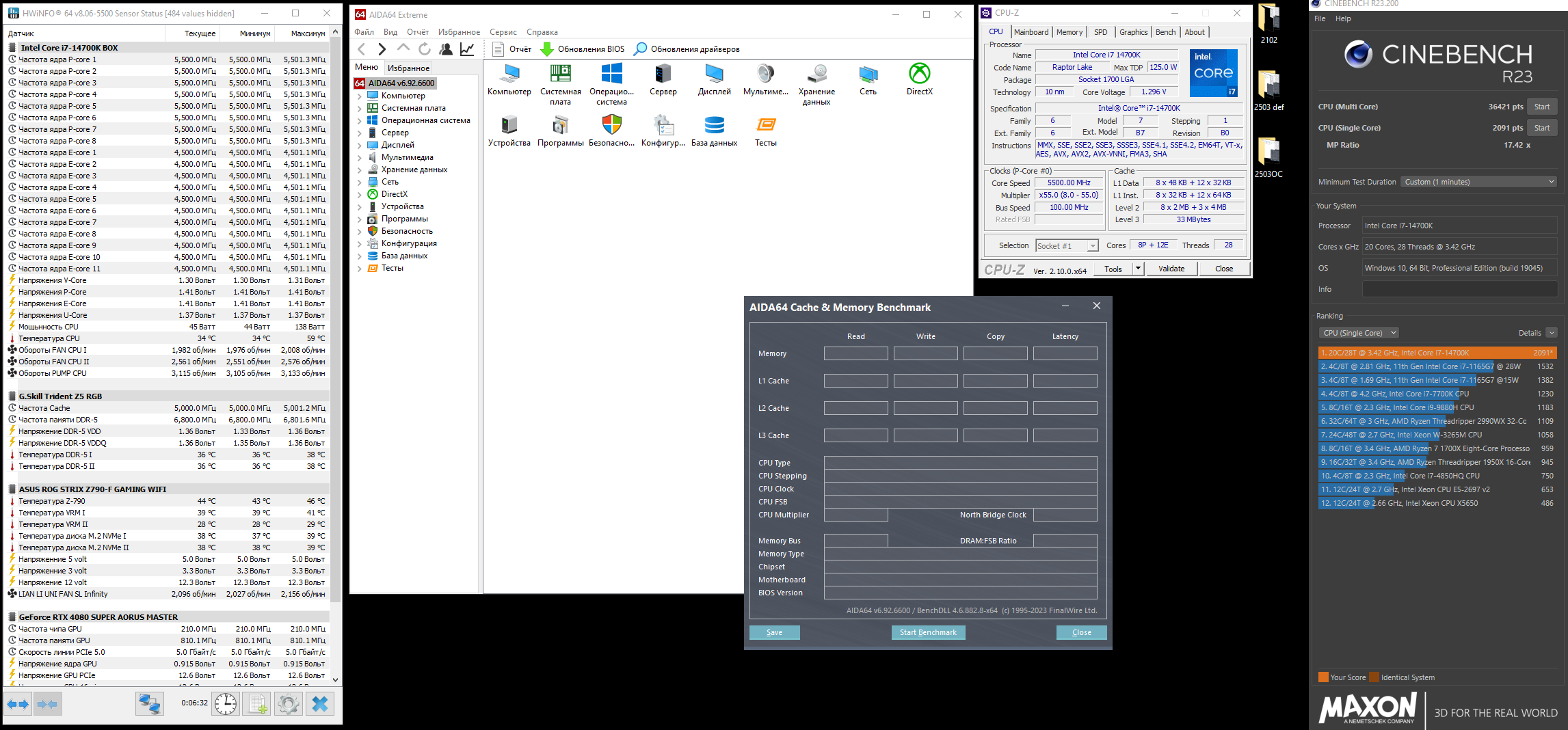1568x730 pixels.
Task: Expand Системная плата tree node
Action: [x=360, y=108]
